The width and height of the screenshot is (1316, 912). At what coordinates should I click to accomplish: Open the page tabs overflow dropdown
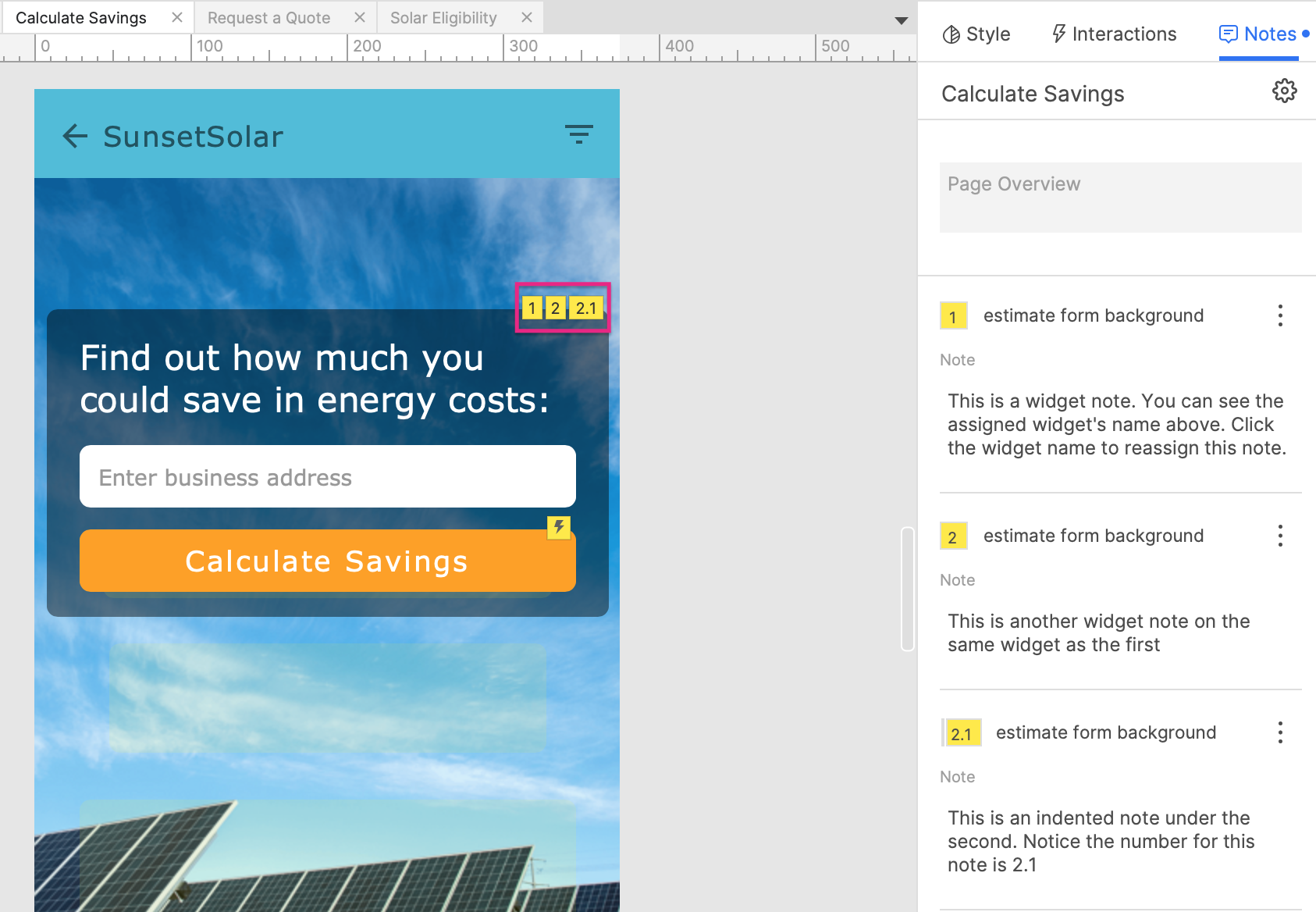click(901, 20)
